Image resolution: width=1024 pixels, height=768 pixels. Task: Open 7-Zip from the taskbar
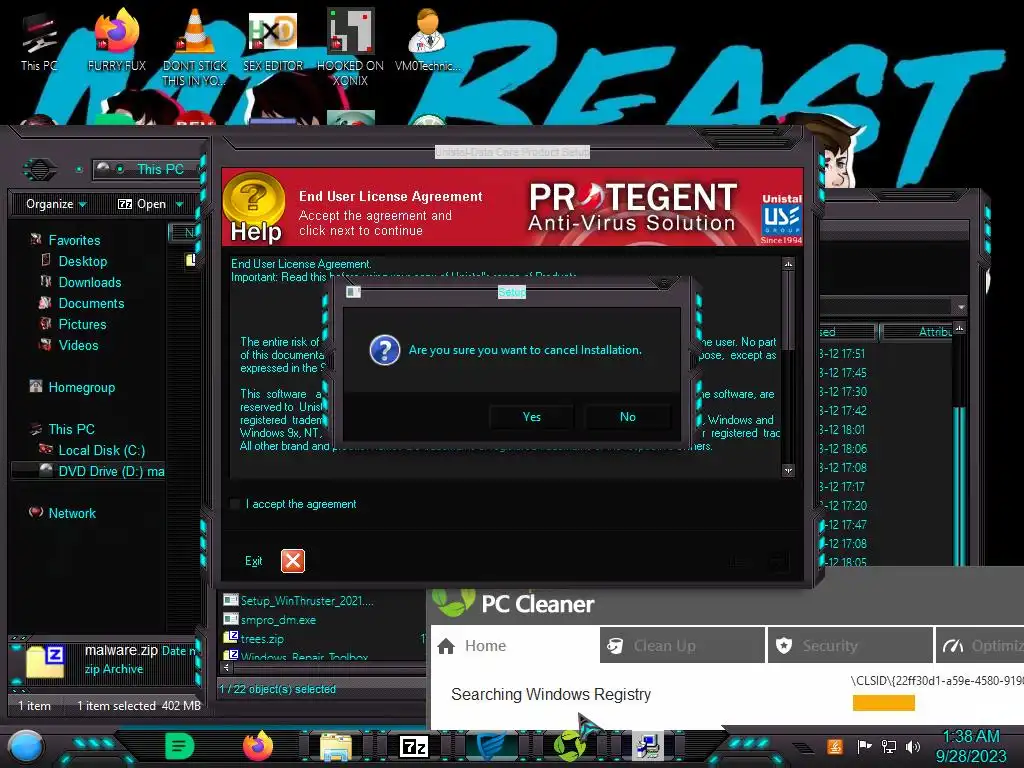click(x=413, y=746)
